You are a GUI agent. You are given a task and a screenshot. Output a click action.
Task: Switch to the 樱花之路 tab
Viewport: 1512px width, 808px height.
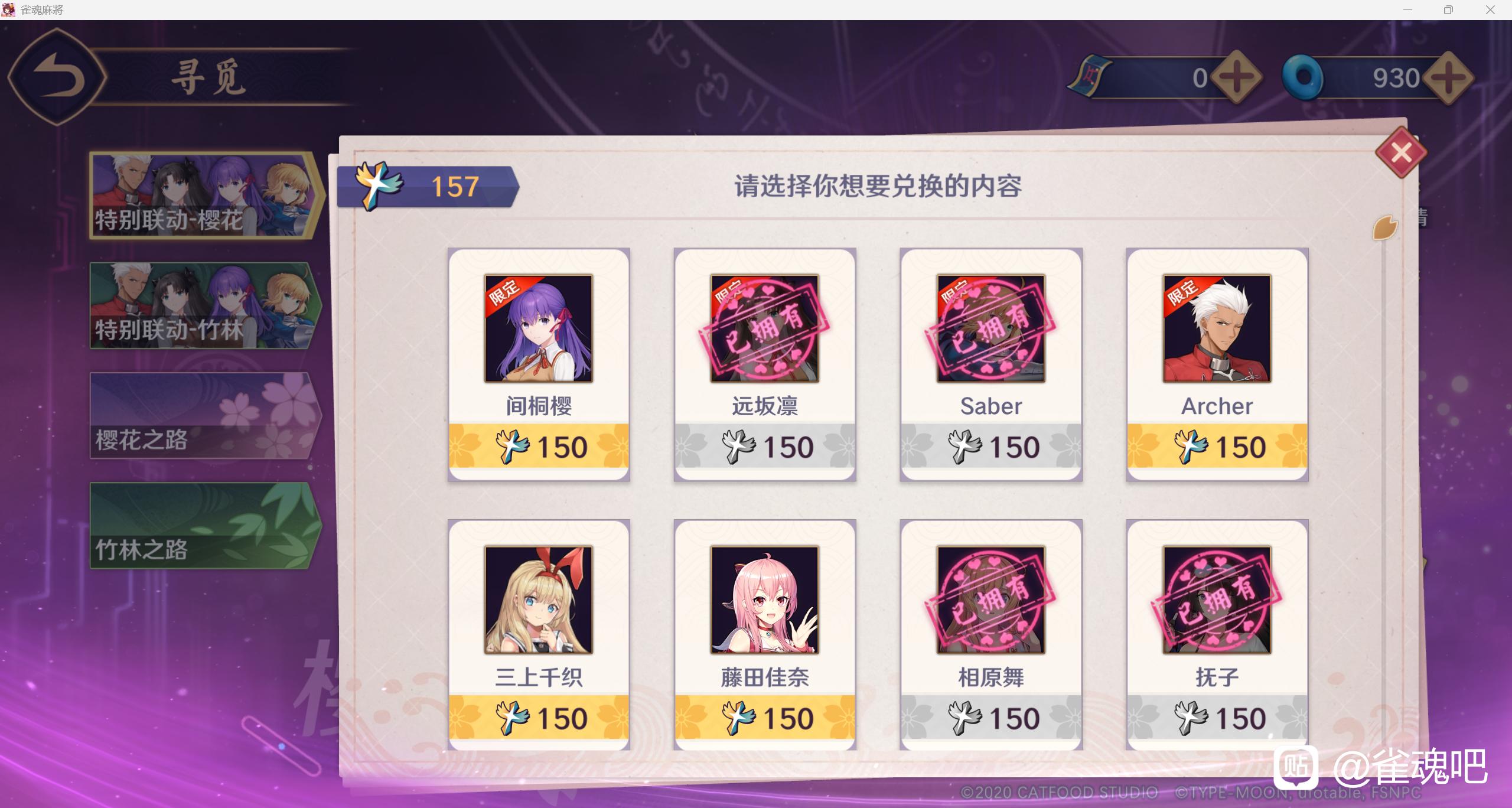pos(206,416)
